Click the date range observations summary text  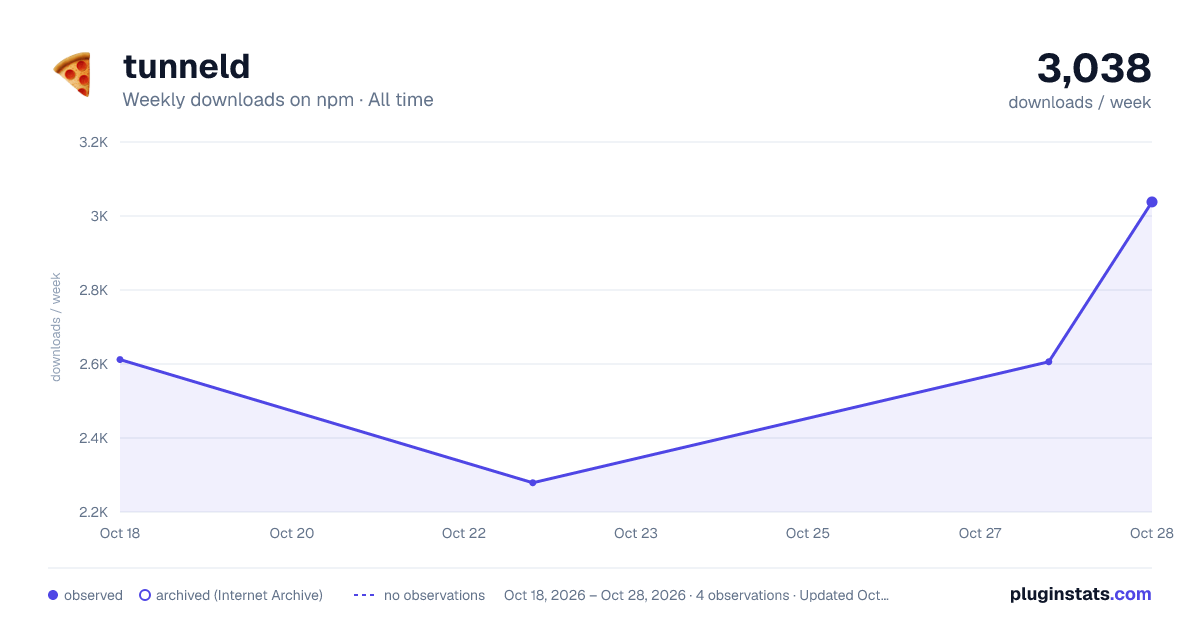[x=696, y=595]
